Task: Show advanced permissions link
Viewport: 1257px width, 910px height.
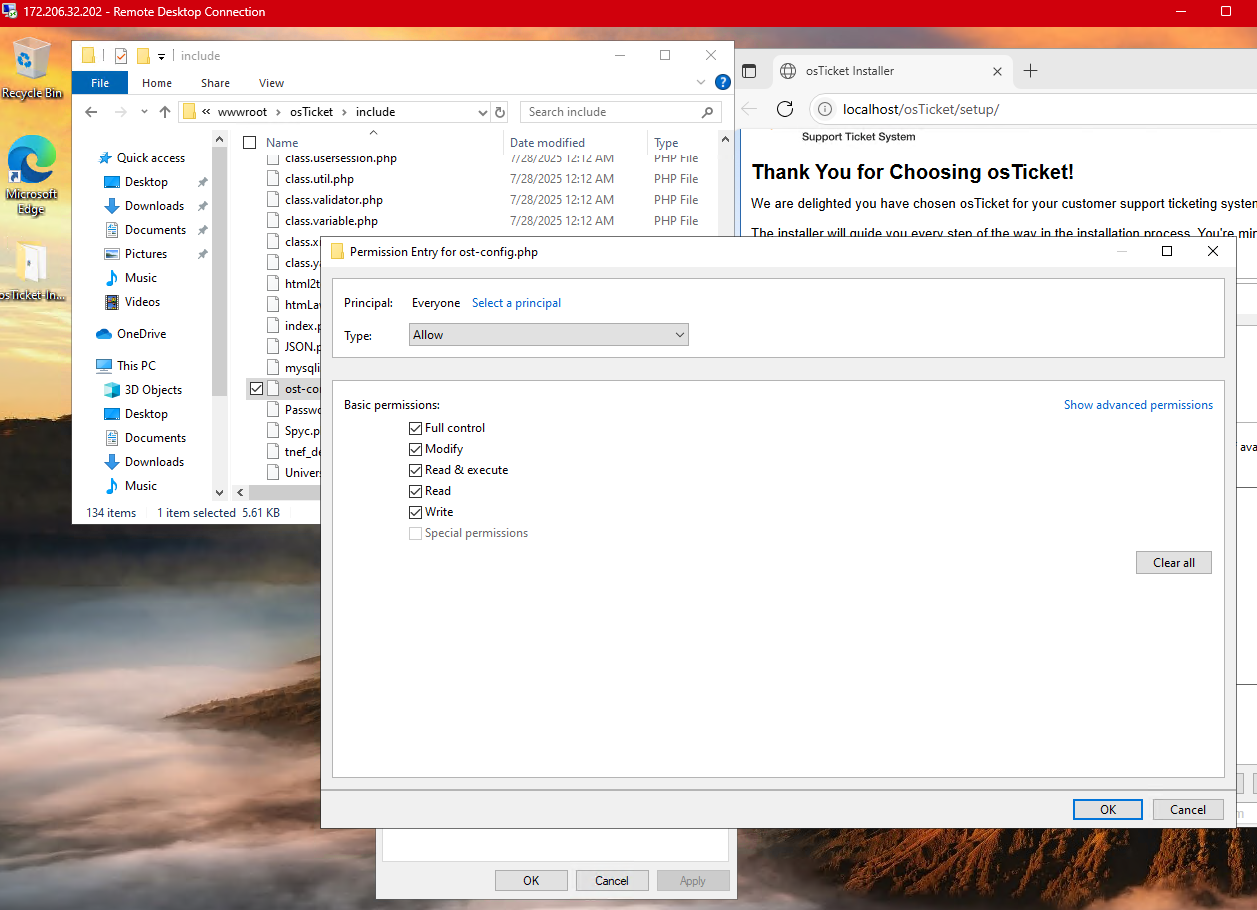Action: coord(1138,405)
